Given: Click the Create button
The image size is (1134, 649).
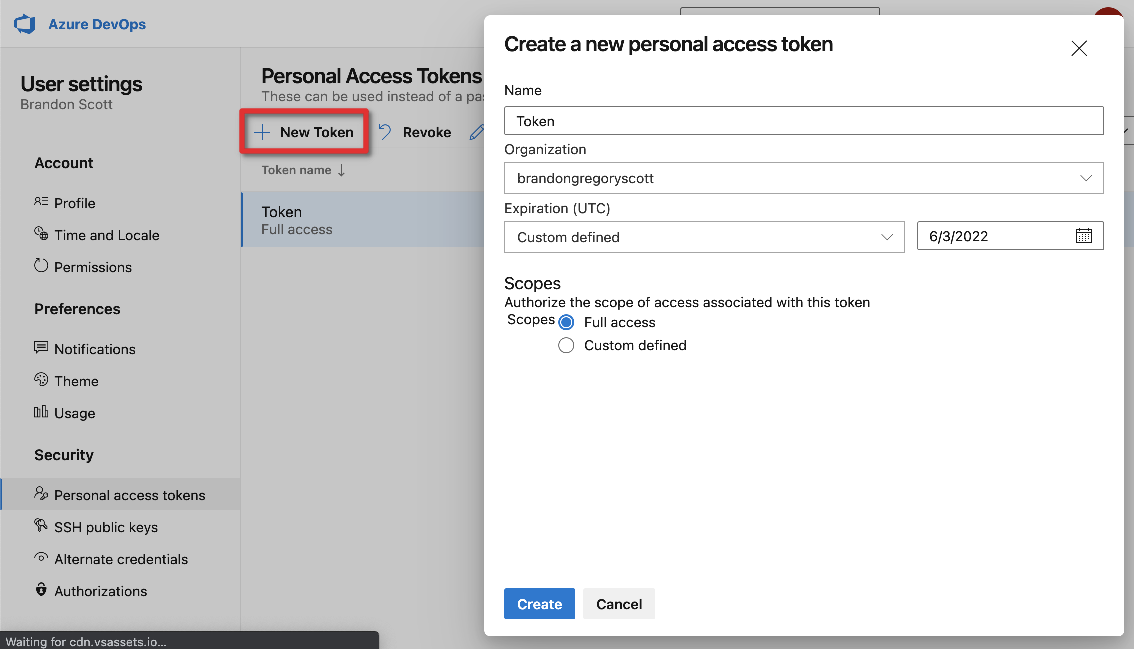Looking at the screenshot, I should click(x=539, y=603).
